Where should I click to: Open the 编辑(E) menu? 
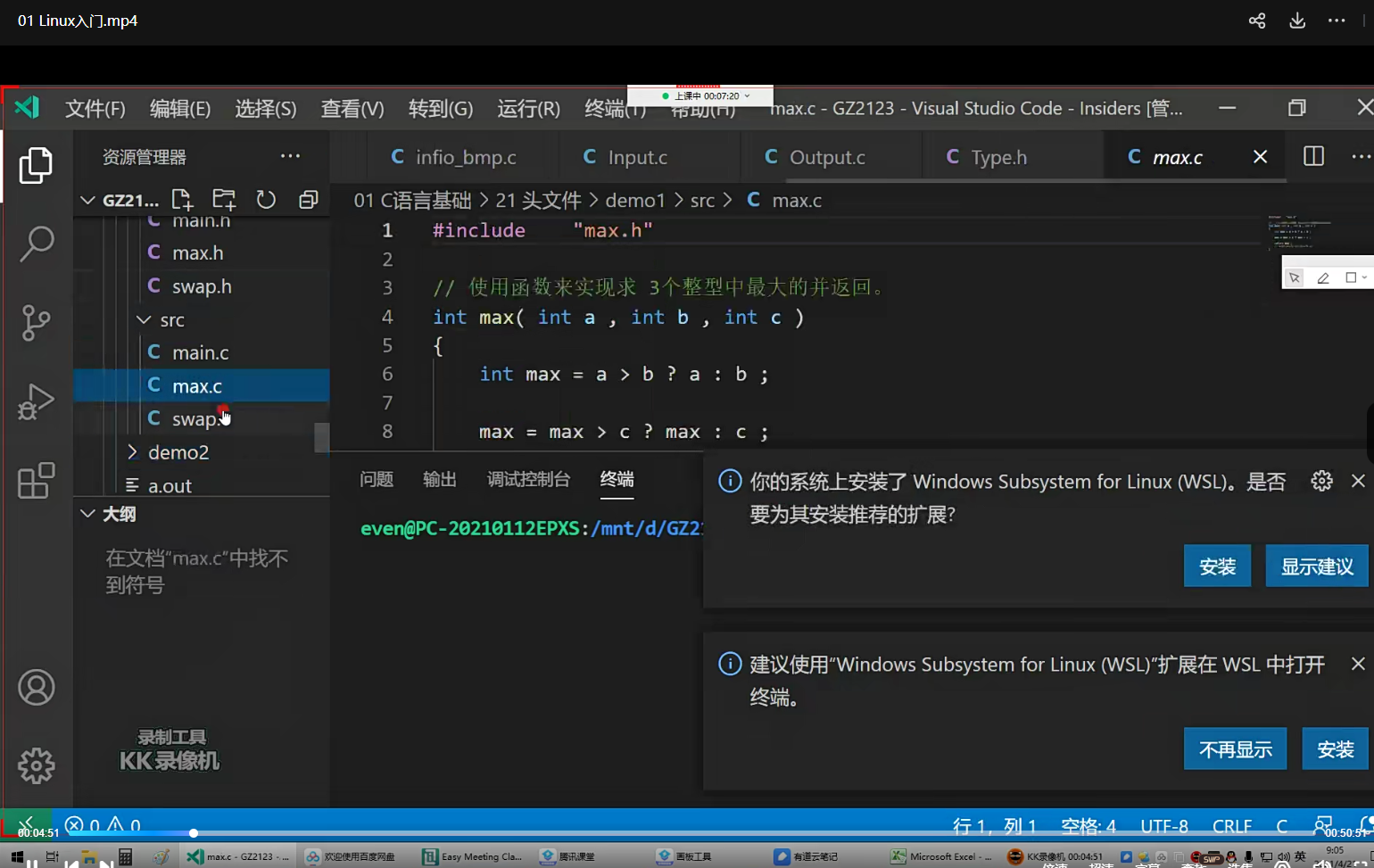tap(180, 109)
